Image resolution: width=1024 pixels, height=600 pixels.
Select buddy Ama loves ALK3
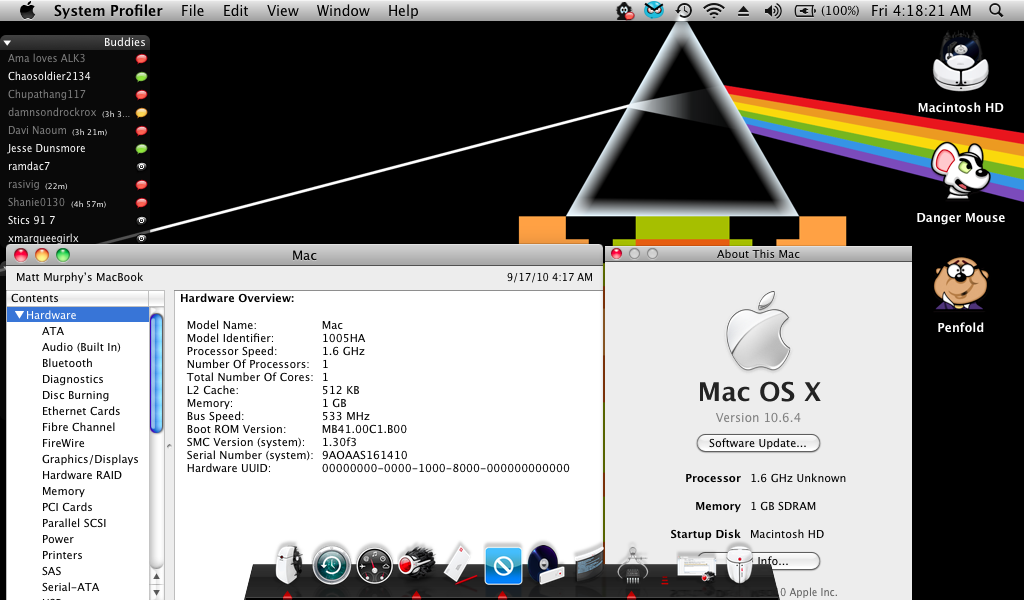(x=46, y=58)
